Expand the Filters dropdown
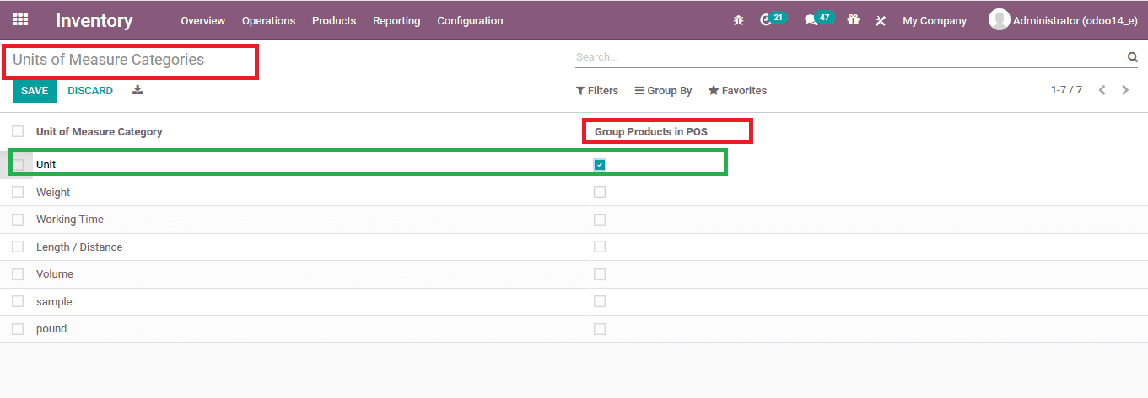Screen dimensions: 1148x398 click(x=597, y=91)
